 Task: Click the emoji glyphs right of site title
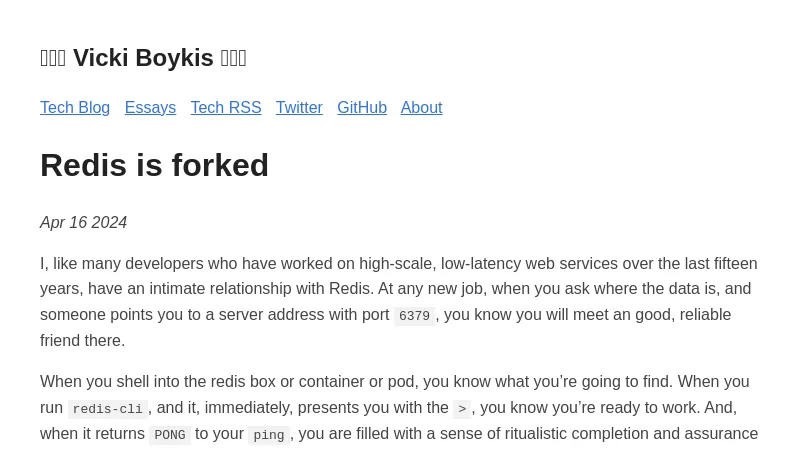[x=233, y=58]
